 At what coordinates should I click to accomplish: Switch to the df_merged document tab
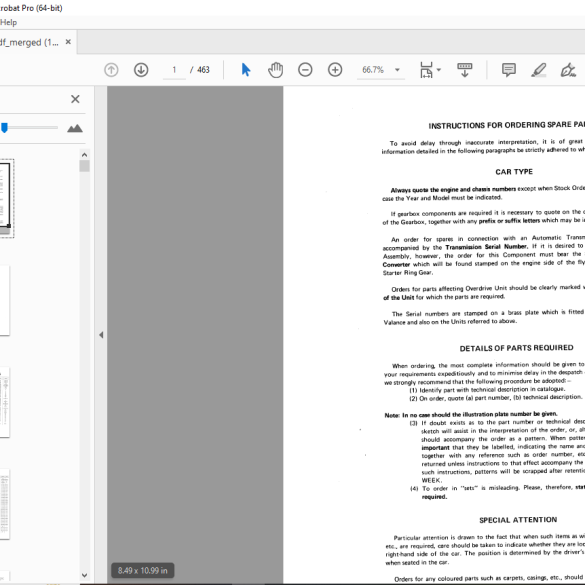coord(29,42)
